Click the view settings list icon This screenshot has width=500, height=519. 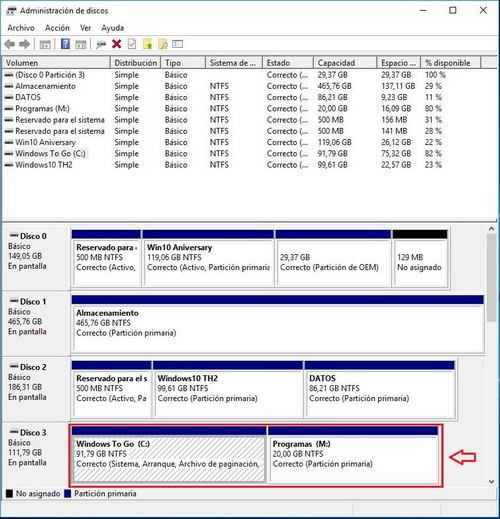(177, 44)
